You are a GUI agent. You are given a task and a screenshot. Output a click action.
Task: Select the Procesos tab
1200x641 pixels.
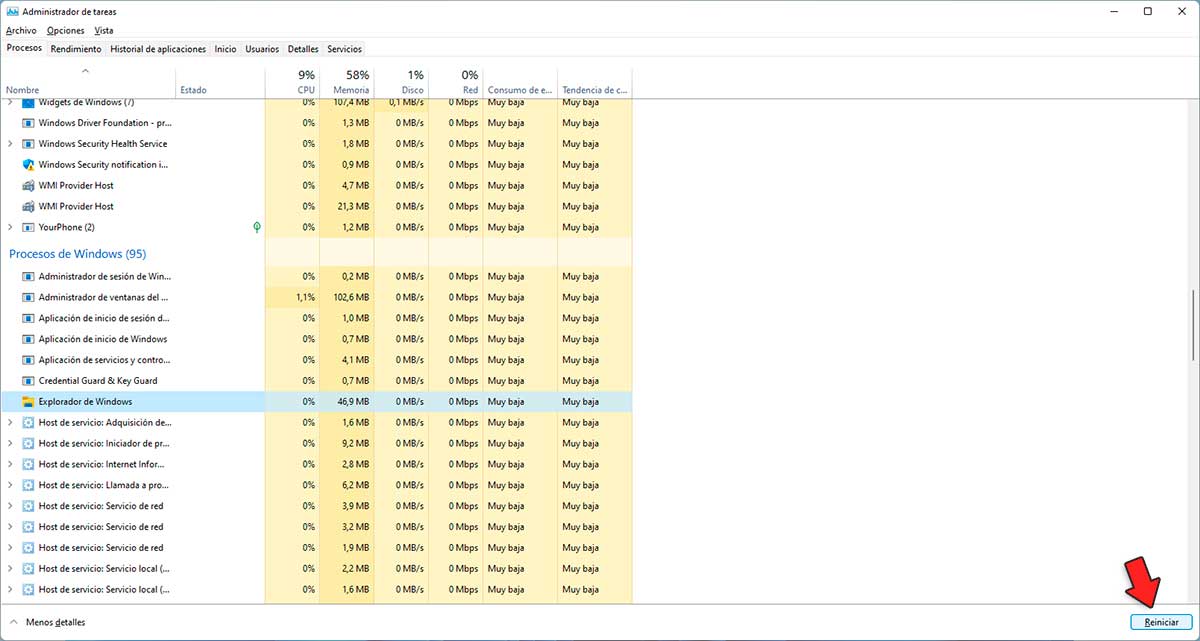pyautogui.click(x=24, y=48)
